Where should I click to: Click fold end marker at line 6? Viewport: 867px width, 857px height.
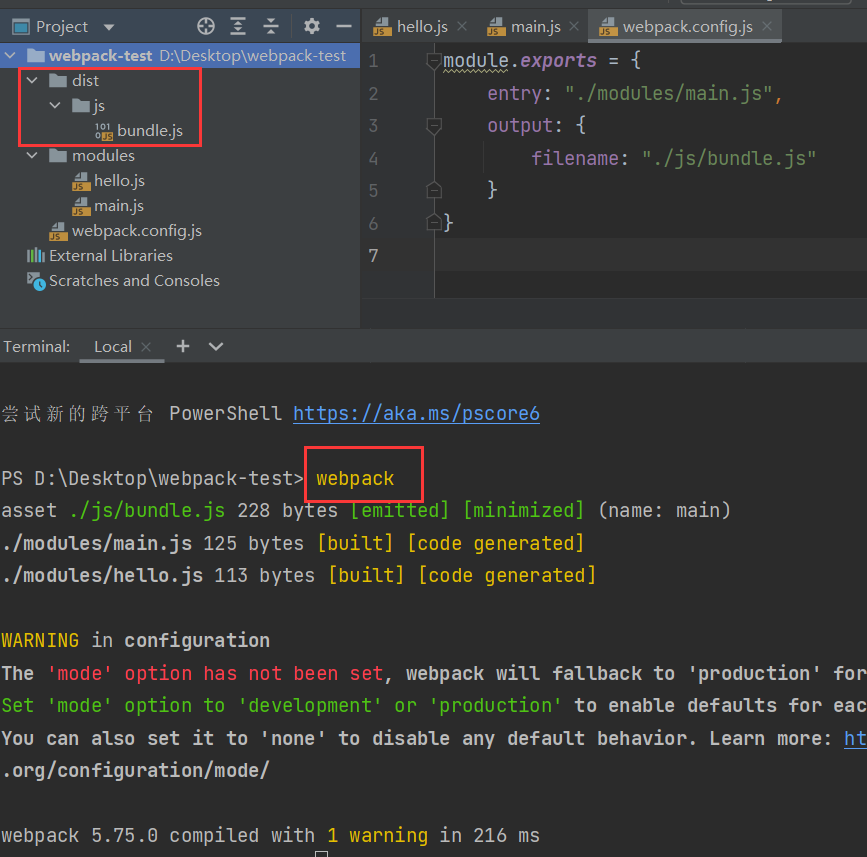click(434, 223)
